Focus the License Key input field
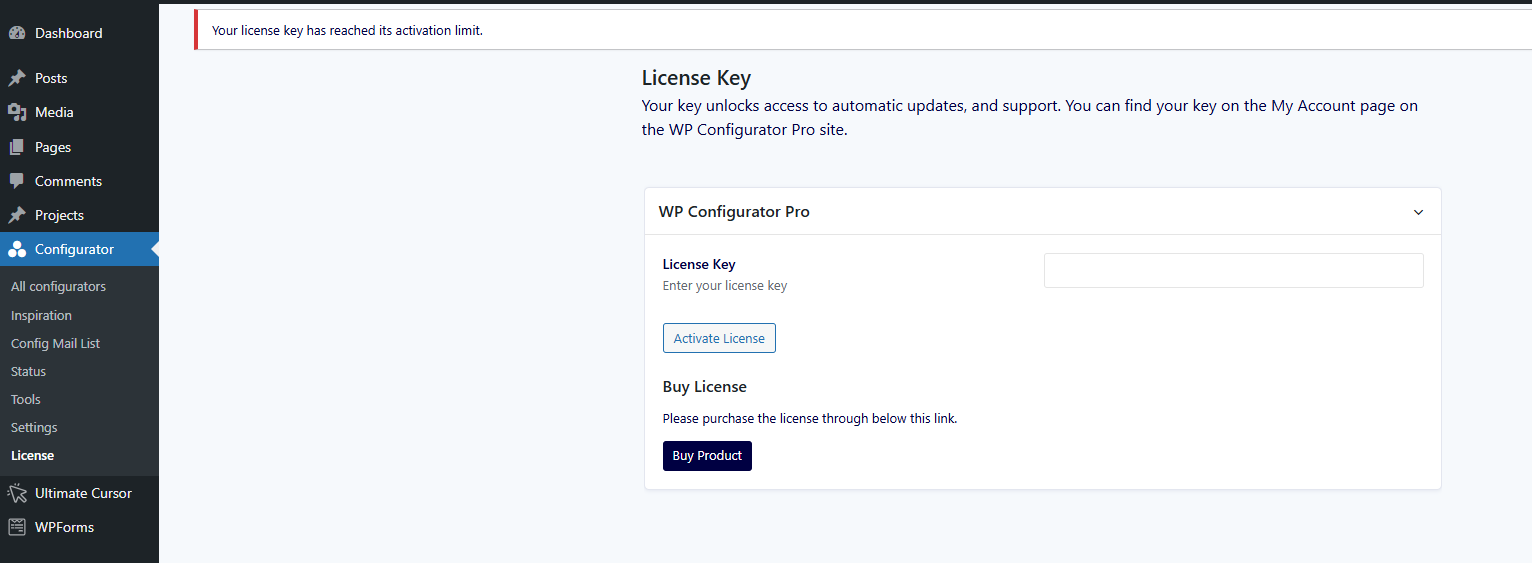 point(1233,271)
